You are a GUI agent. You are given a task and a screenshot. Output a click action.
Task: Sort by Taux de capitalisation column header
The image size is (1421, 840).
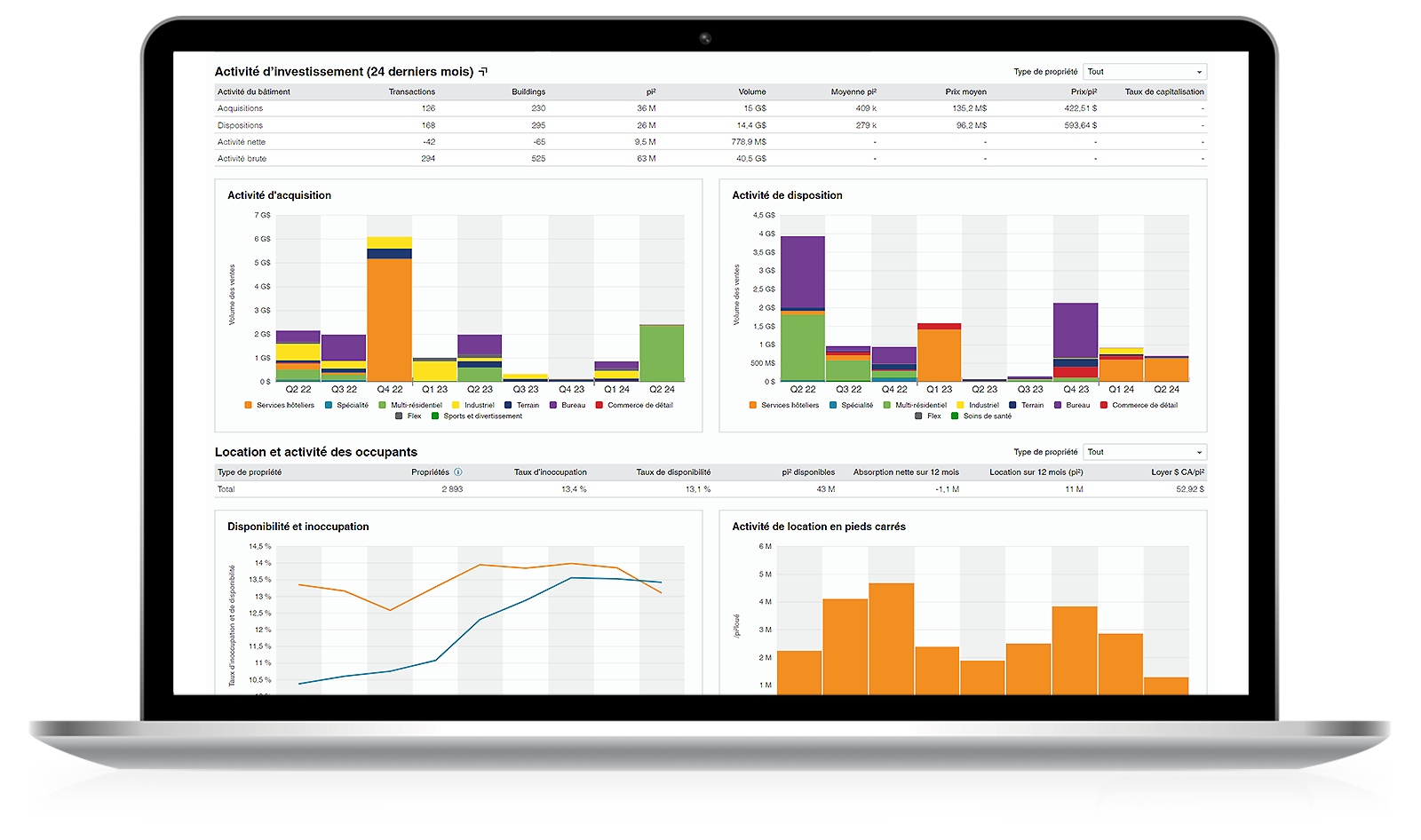click(1163, 91)
